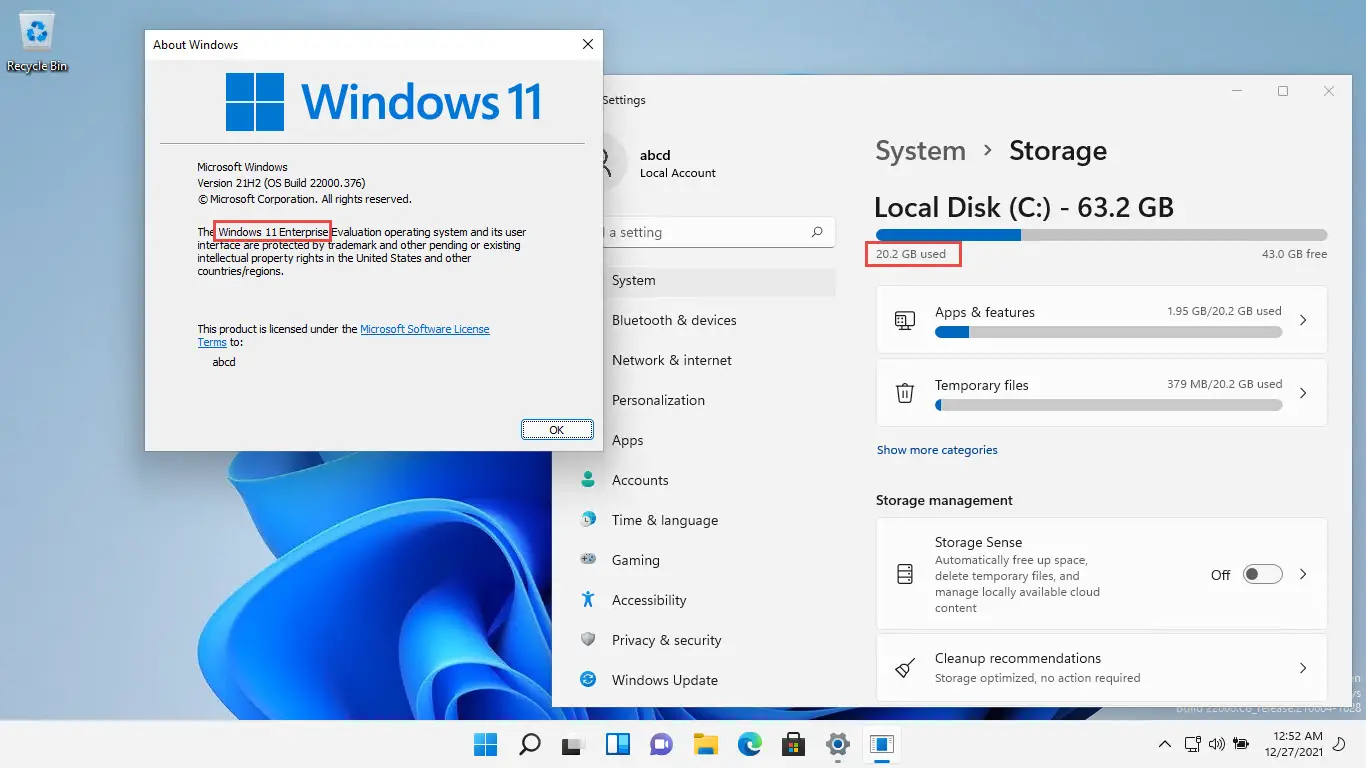The image size is (1366, 768).
Task: Open Network & internet settings section
Action: tap(672, 360)
